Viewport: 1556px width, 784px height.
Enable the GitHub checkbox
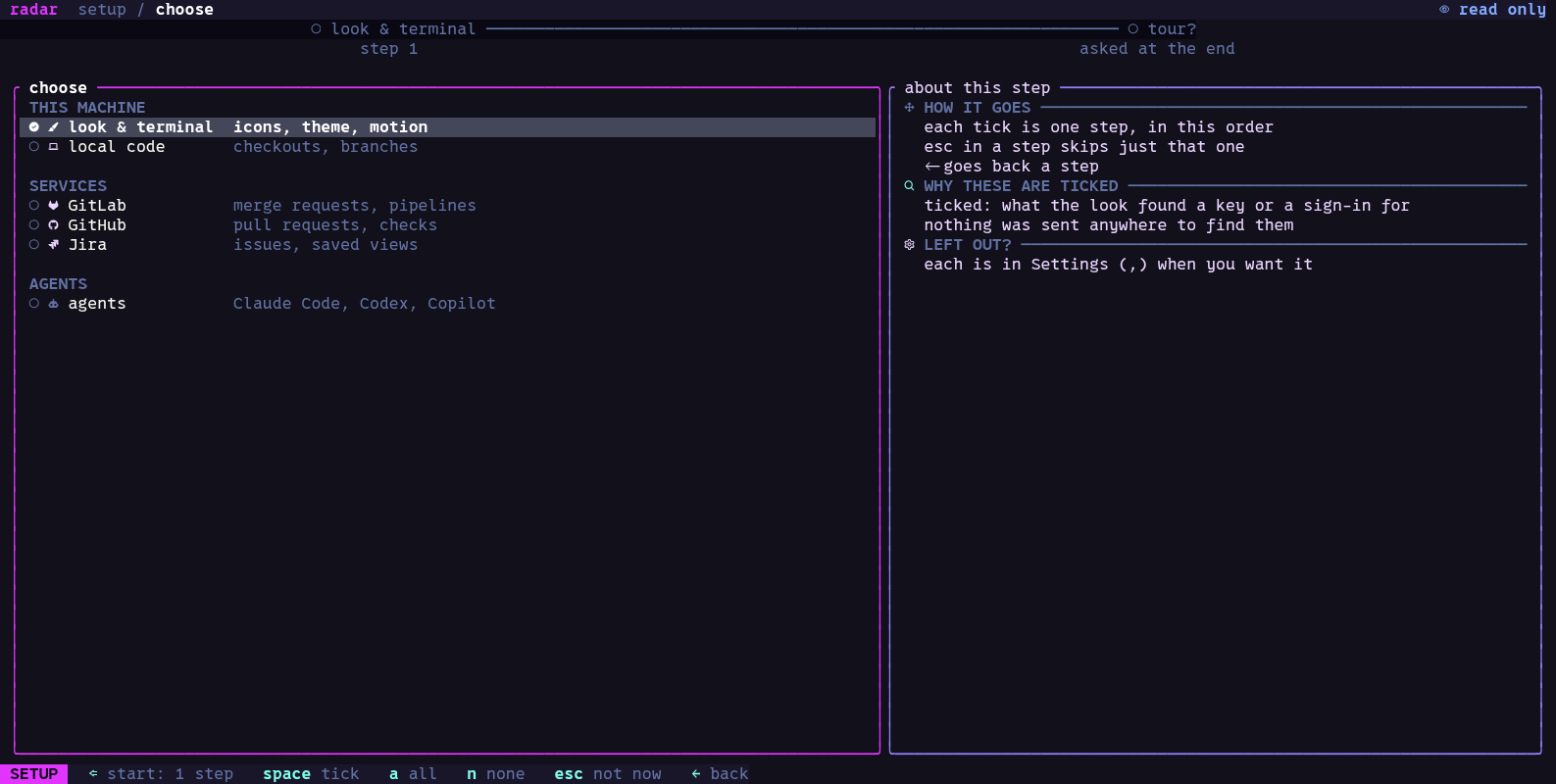[34, 225]
